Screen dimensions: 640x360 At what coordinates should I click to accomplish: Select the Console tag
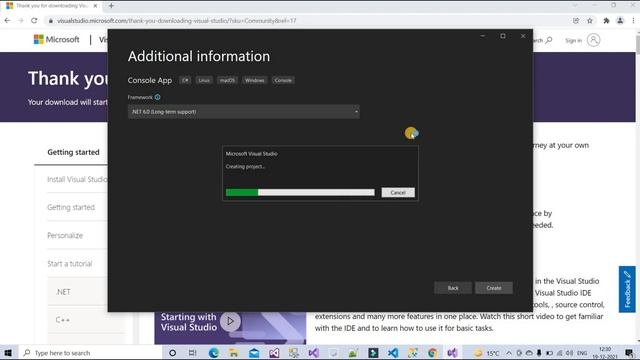tap(283, 80)
